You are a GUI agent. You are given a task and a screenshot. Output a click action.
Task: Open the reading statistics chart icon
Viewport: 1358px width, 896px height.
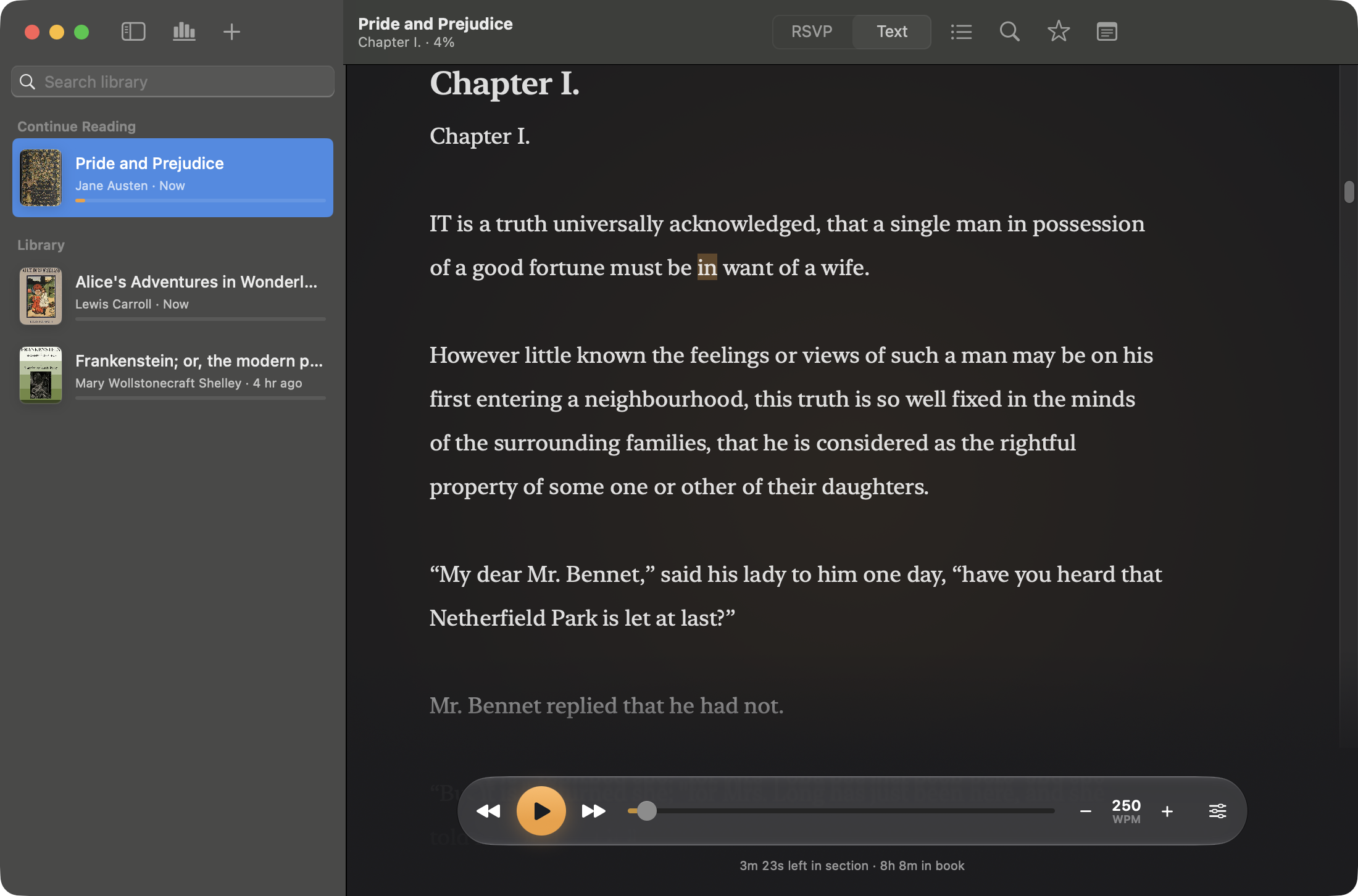click(184, 31)
